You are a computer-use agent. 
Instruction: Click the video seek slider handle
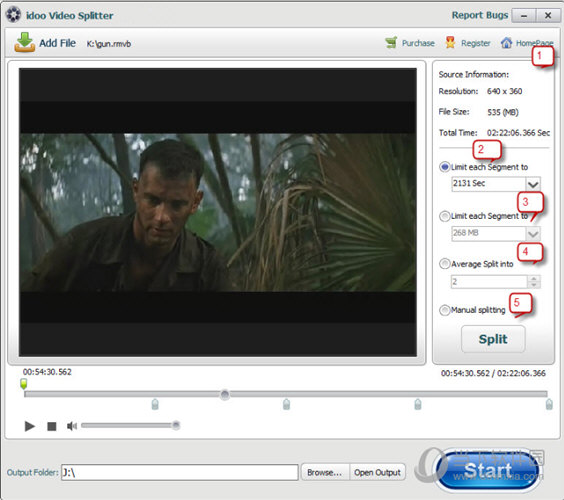[225, 395]
